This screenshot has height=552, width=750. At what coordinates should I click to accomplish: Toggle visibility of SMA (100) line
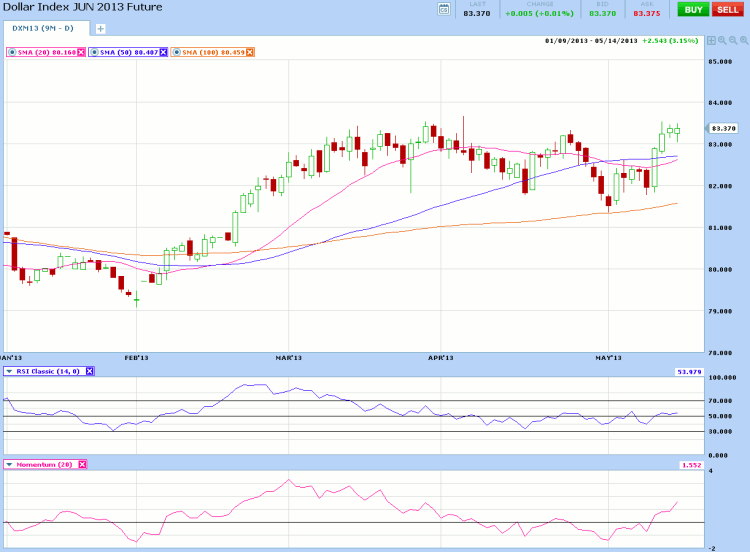(x=175, y=52)
